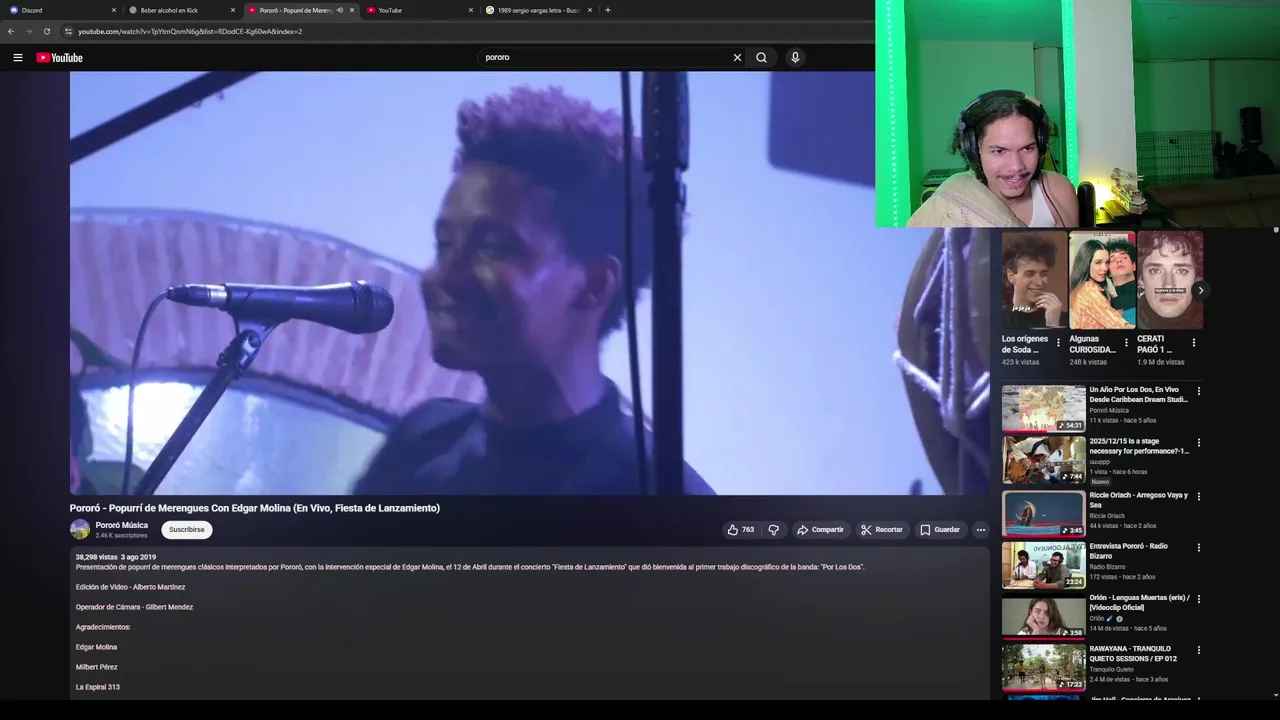The width and height of the screenshot is (1280, 720).
Task: Open options for Algunas CURIOSIDA short
Action: (1126, 343)
